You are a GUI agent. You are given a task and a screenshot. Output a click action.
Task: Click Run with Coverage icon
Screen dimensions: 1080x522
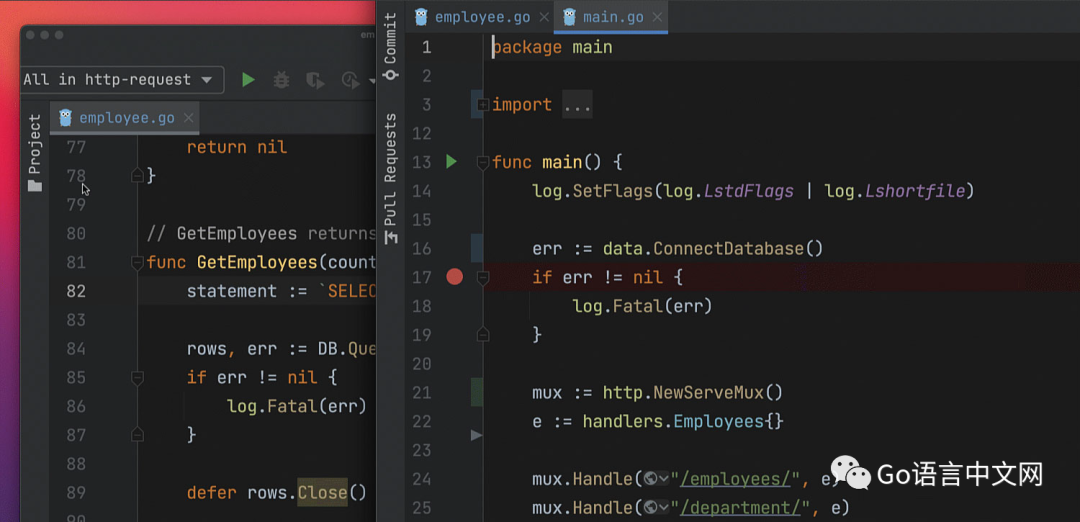click(315, 80)
